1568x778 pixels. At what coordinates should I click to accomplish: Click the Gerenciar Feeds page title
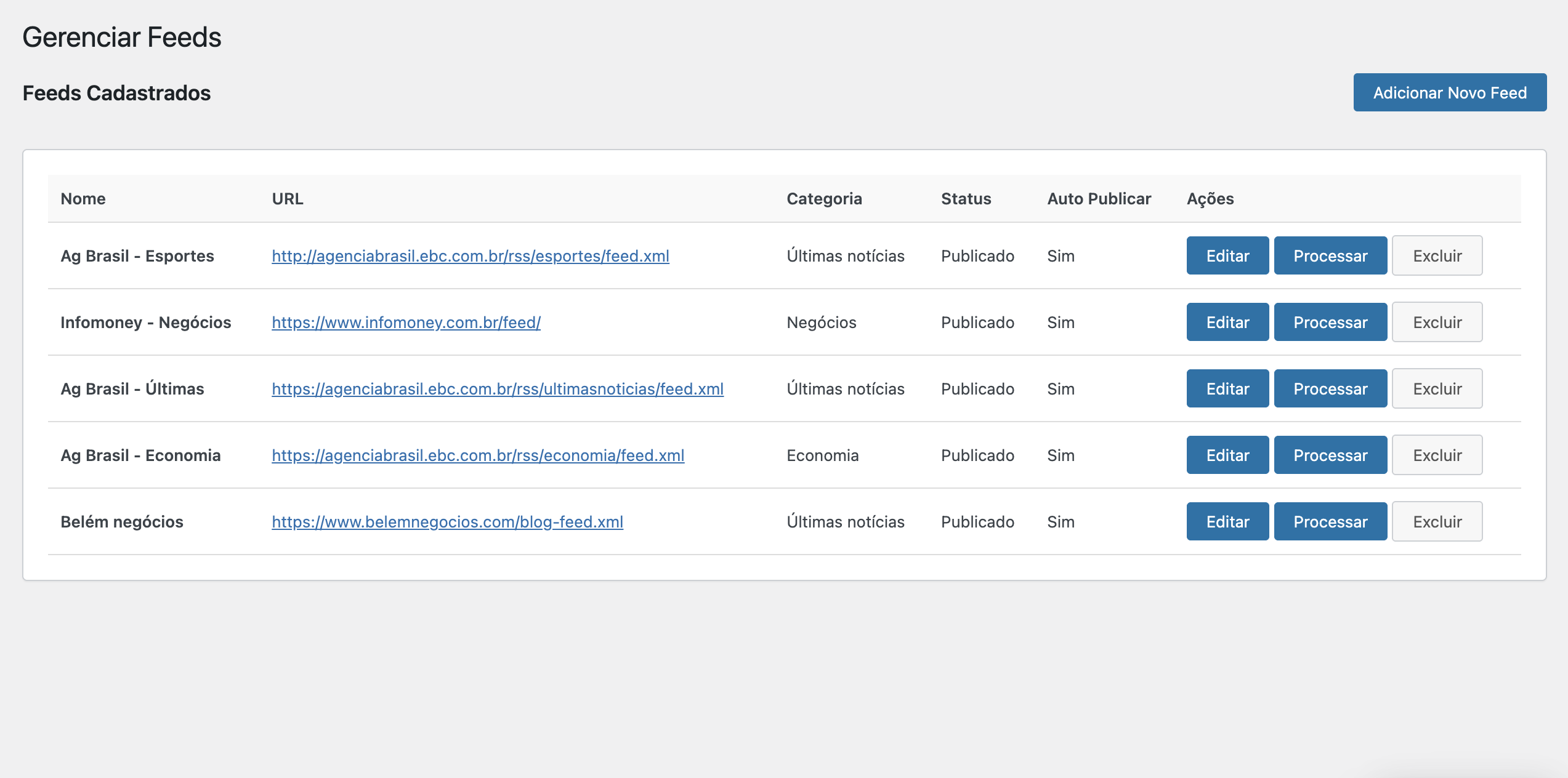click(122, 37)
